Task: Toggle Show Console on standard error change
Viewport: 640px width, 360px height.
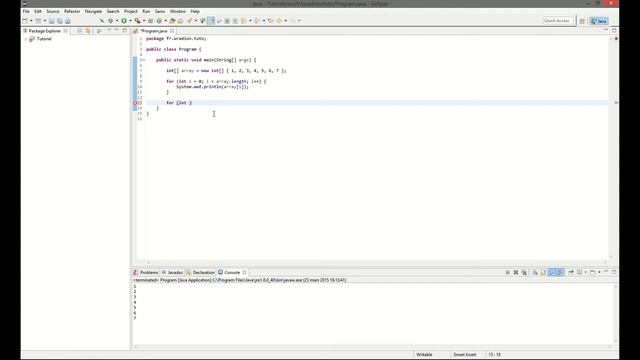Action: pyautogui.click(x=560, y=272)
